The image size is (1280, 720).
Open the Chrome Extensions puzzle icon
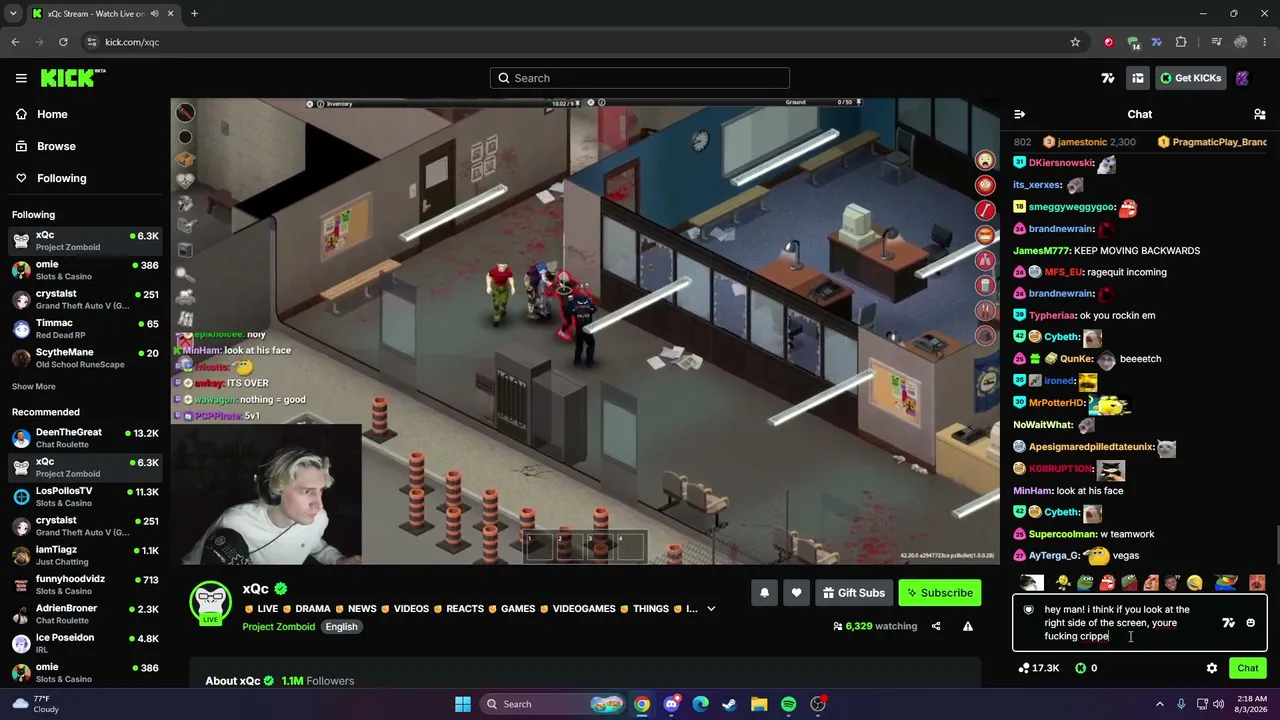tap(1181, 42)
